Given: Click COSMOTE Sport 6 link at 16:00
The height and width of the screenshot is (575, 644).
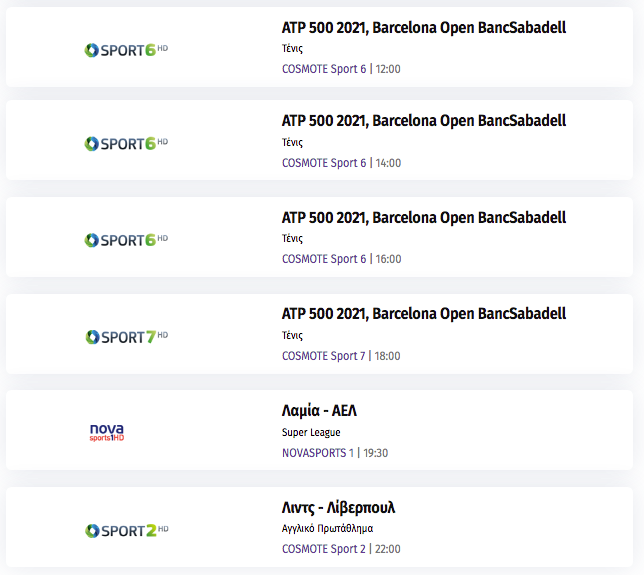Looking at the screenshot, I should [324, 259].
